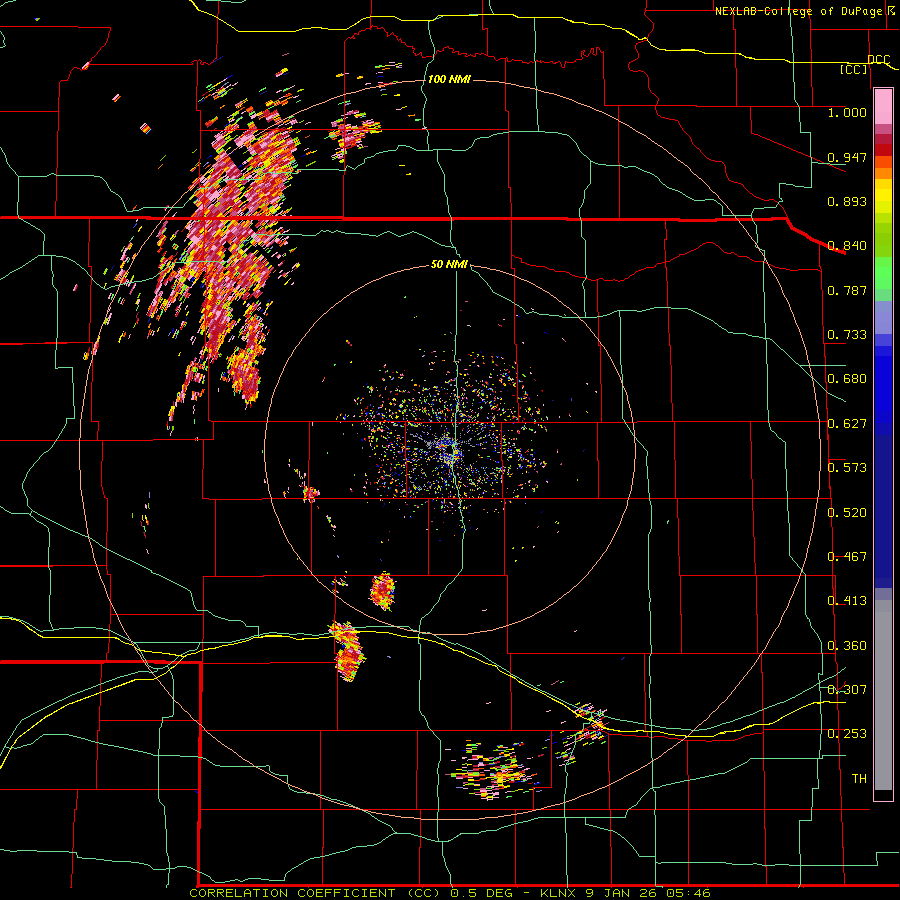
Task: Click the correlation coefficient color scale bar
Action: [883, 445]
